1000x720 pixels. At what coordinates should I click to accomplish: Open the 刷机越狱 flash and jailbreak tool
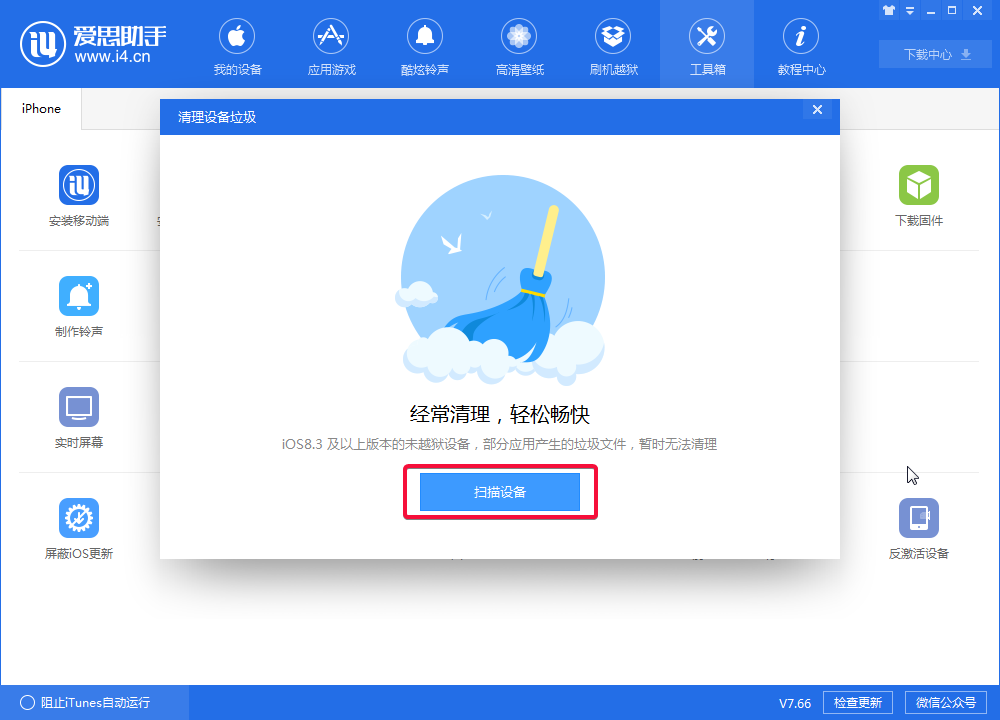coord(613,45)
